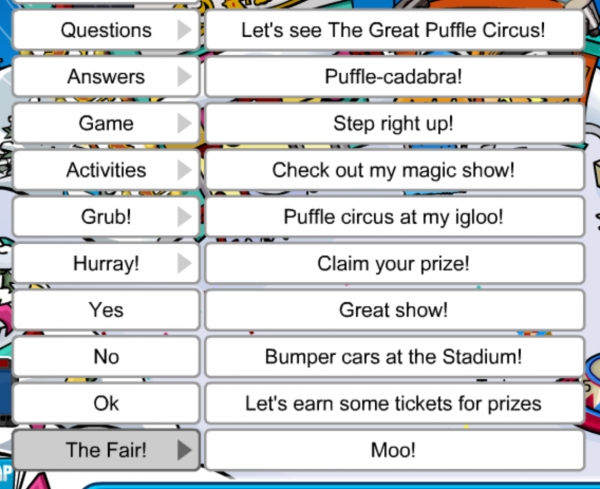Send the Moo! message
Image resolution: width=600 pixels, height=489 pixels.
click(393, 450)
